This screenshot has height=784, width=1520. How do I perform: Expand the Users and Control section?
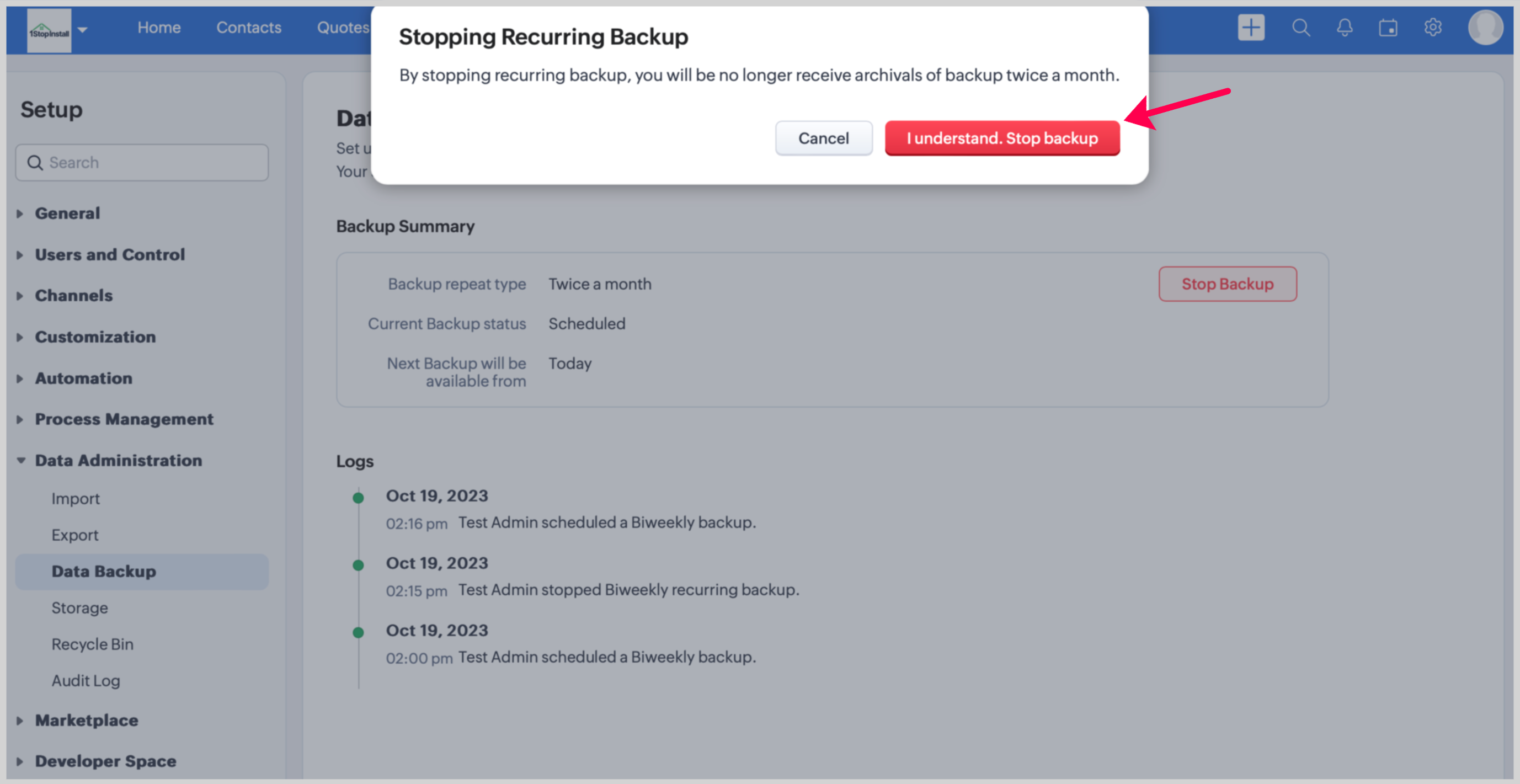(110, 254)
